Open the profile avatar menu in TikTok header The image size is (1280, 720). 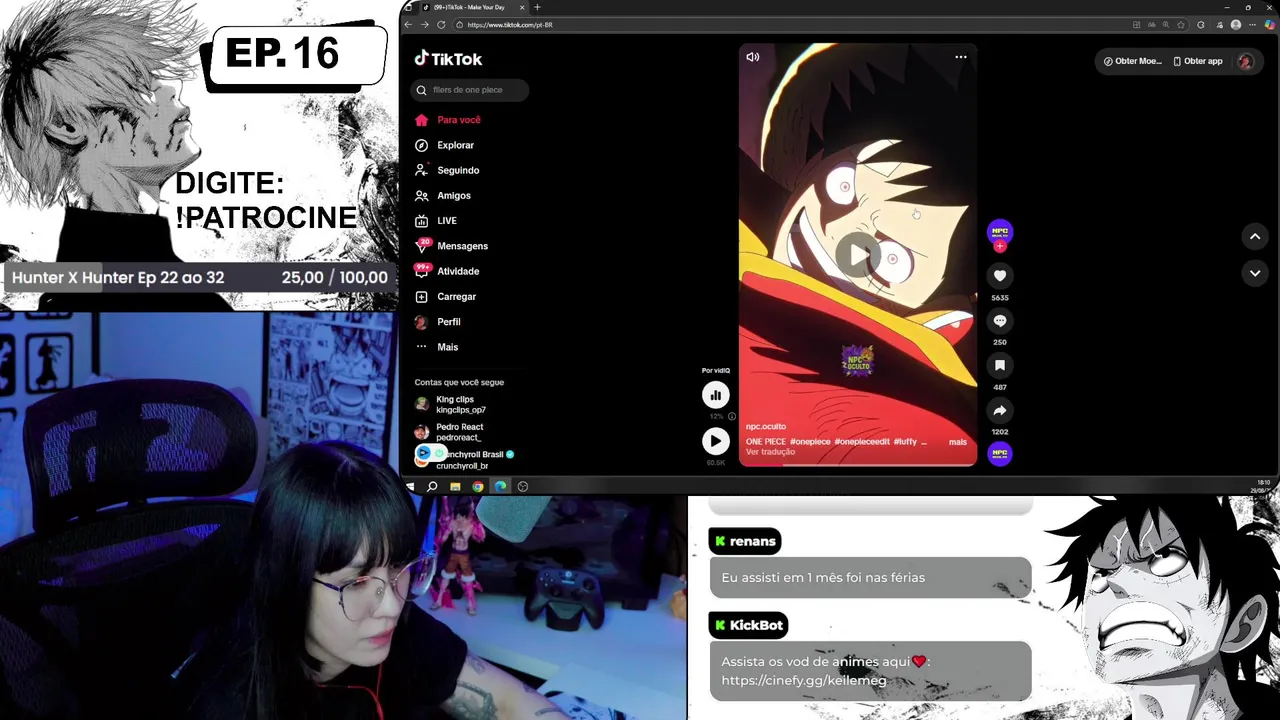pyautogui.click(x=1245, y=61)
